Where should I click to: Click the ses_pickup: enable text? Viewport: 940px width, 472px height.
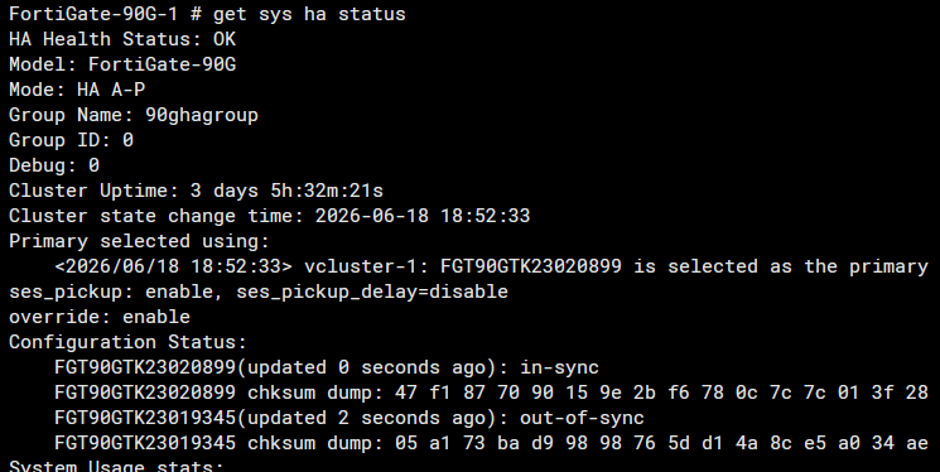click(x=111, y=291)
